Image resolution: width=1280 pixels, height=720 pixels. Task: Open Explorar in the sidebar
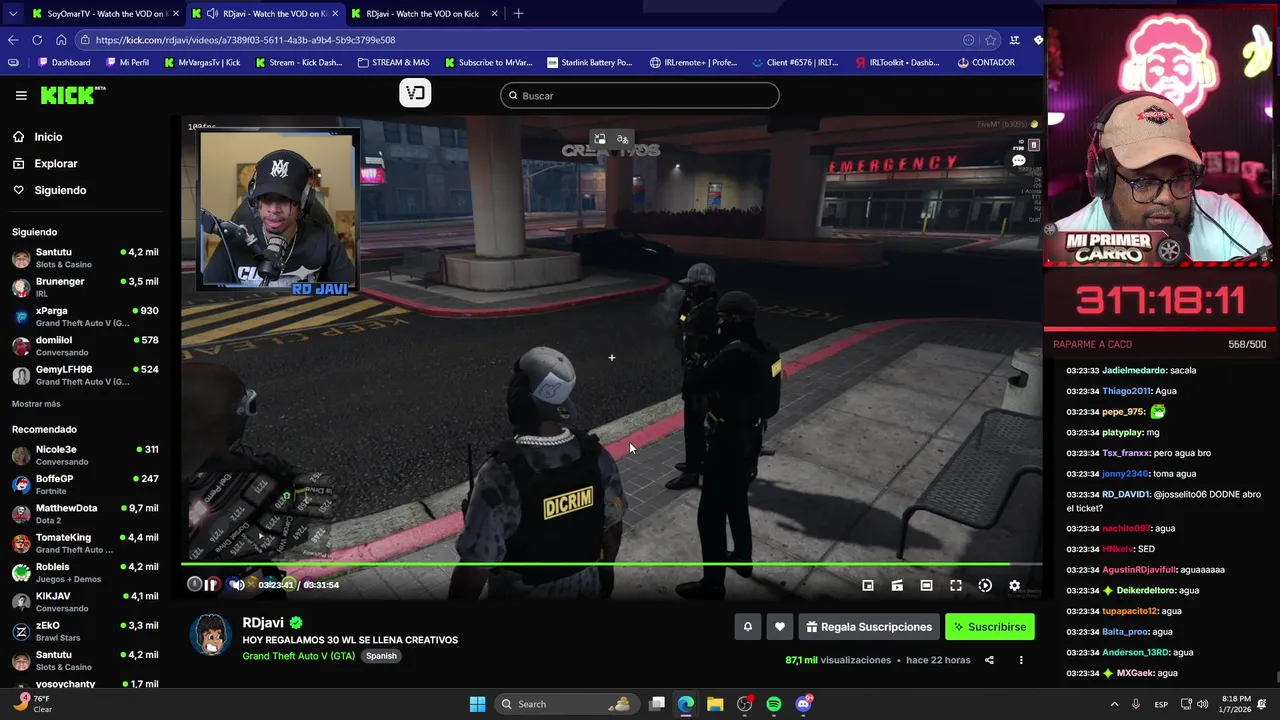[x=56, y=163]
